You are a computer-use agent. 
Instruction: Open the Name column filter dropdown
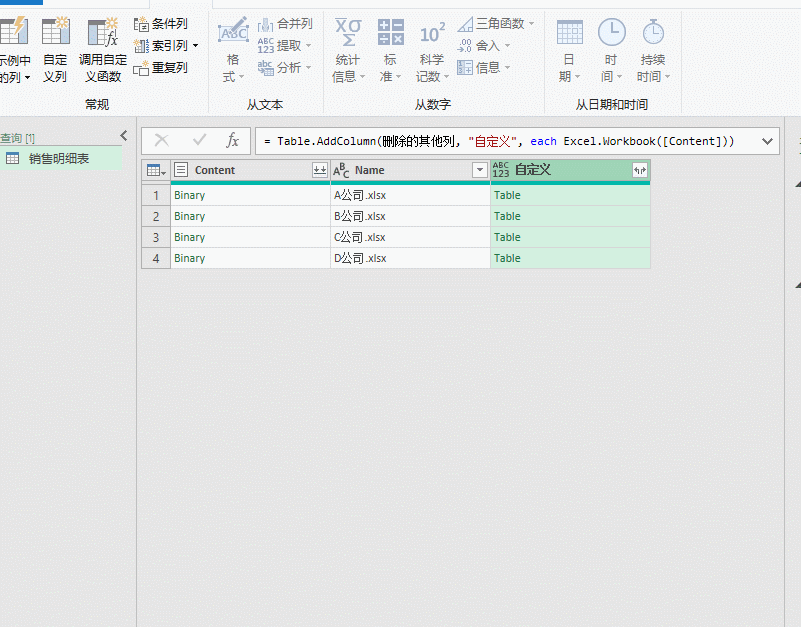[480, 170]
